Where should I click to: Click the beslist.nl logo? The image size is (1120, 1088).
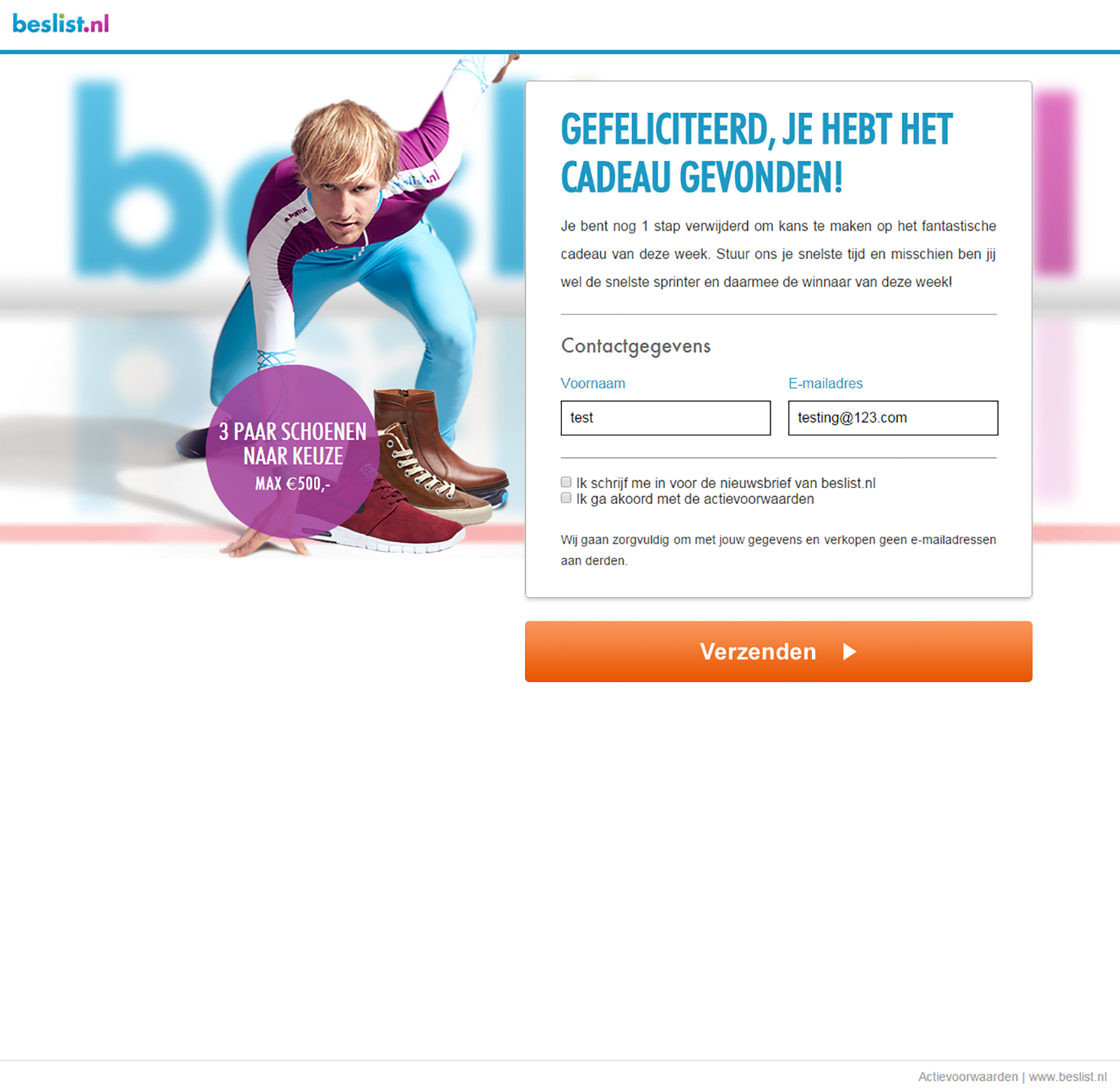(61, 23)
